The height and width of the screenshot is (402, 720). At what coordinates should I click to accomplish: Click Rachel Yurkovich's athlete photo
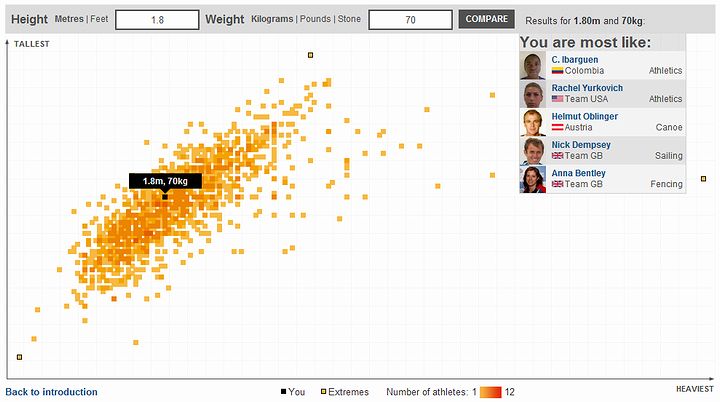pyautogui.click(x=533, y=94)
